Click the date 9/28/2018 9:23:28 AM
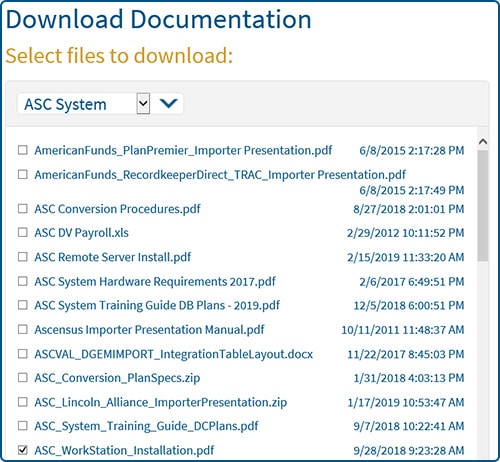Image resolution: width=500 pixels, height=462 pixels. pyautogui.click(x=409, y=450)
